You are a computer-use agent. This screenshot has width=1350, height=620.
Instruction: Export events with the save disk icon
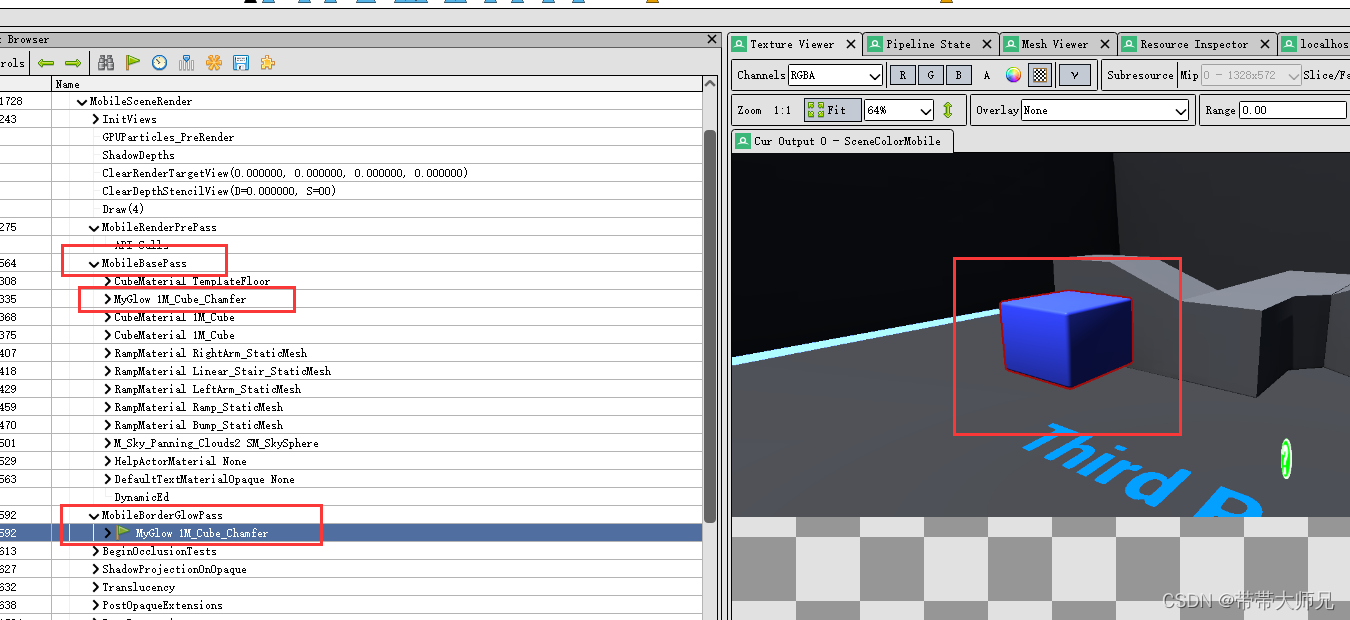point(241,63)
